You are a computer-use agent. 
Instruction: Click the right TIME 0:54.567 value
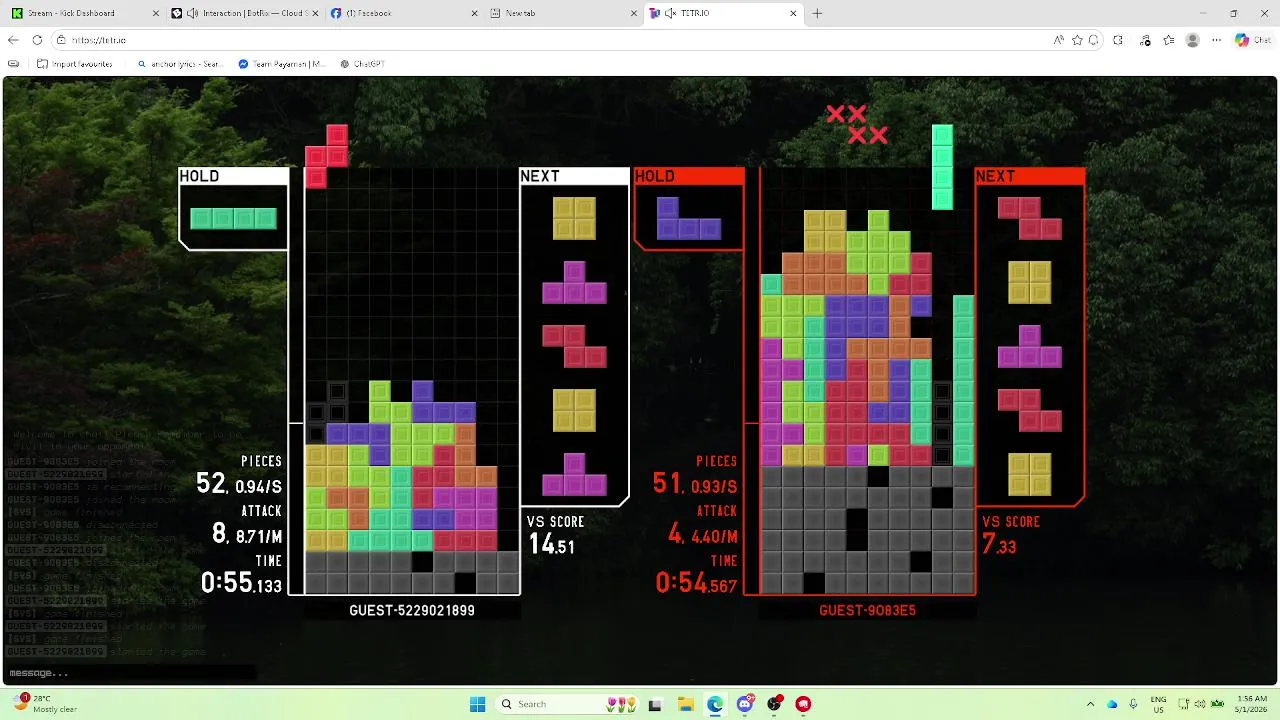(x=697, y=582)
